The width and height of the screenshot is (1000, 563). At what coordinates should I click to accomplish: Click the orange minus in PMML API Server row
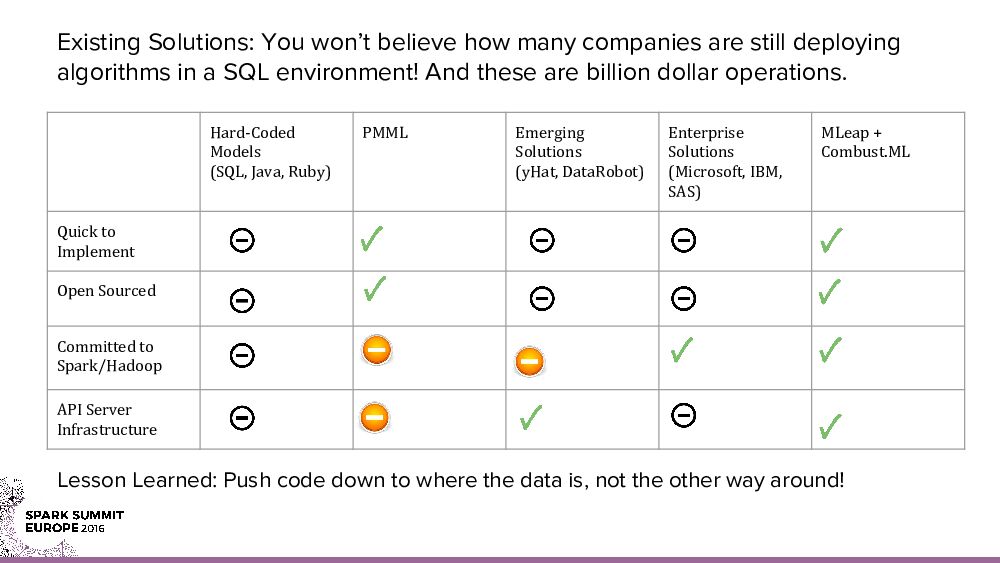[374, 416]
